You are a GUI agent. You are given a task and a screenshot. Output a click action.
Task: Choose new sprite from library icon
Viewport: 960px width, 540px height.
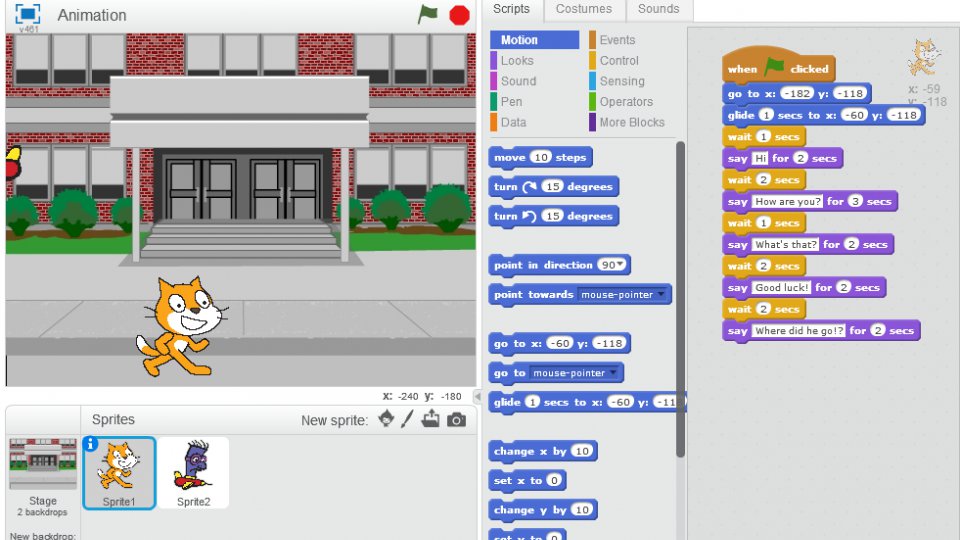[386, 420]
